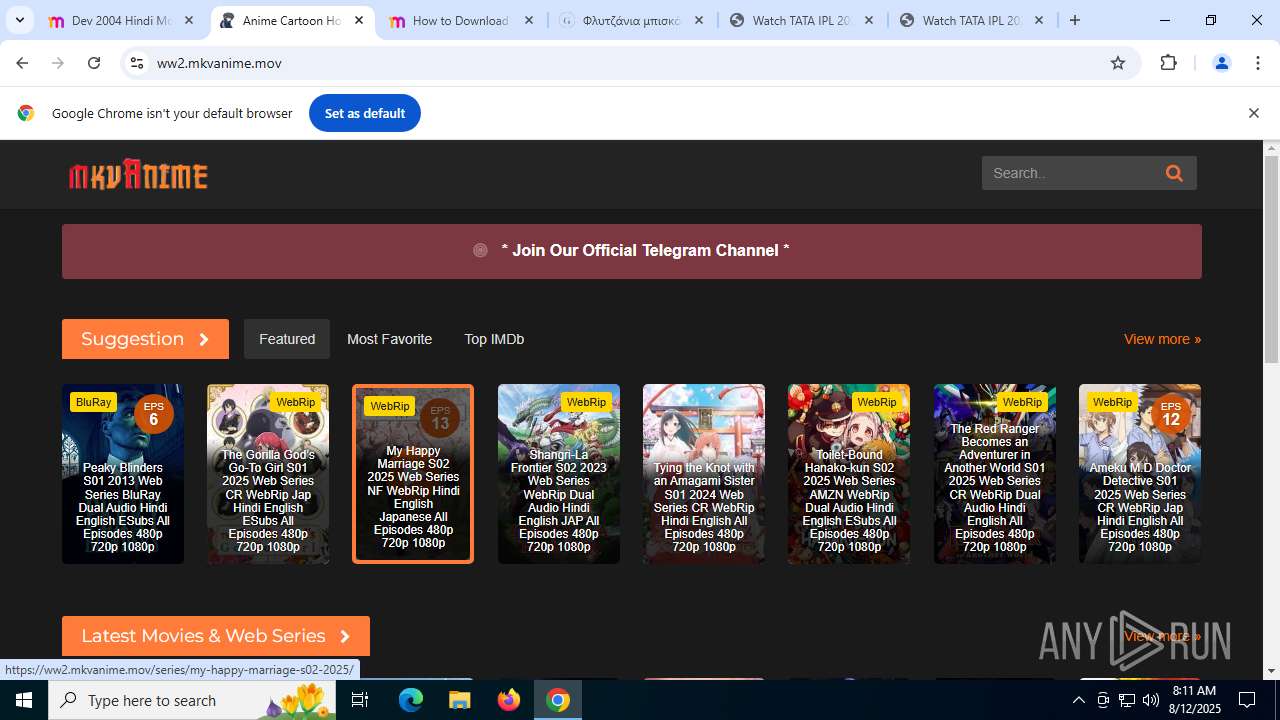Open network icon in system tray

pyautogui.click(x=1127, y=700)
